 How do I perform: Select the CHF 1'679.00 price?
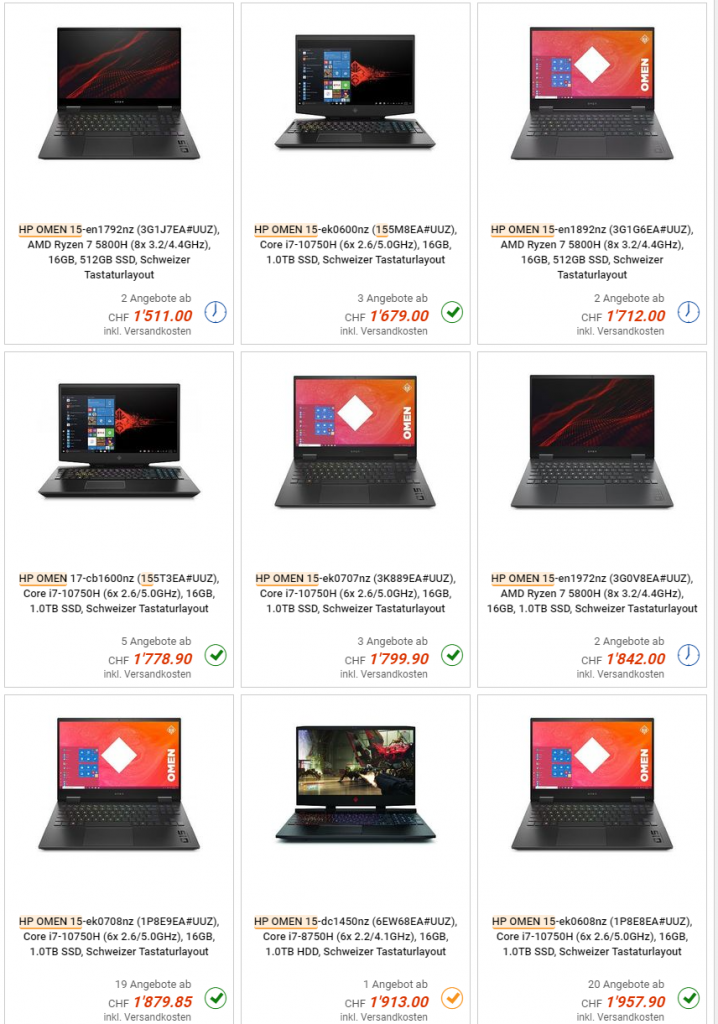click(x=387, y=316)
